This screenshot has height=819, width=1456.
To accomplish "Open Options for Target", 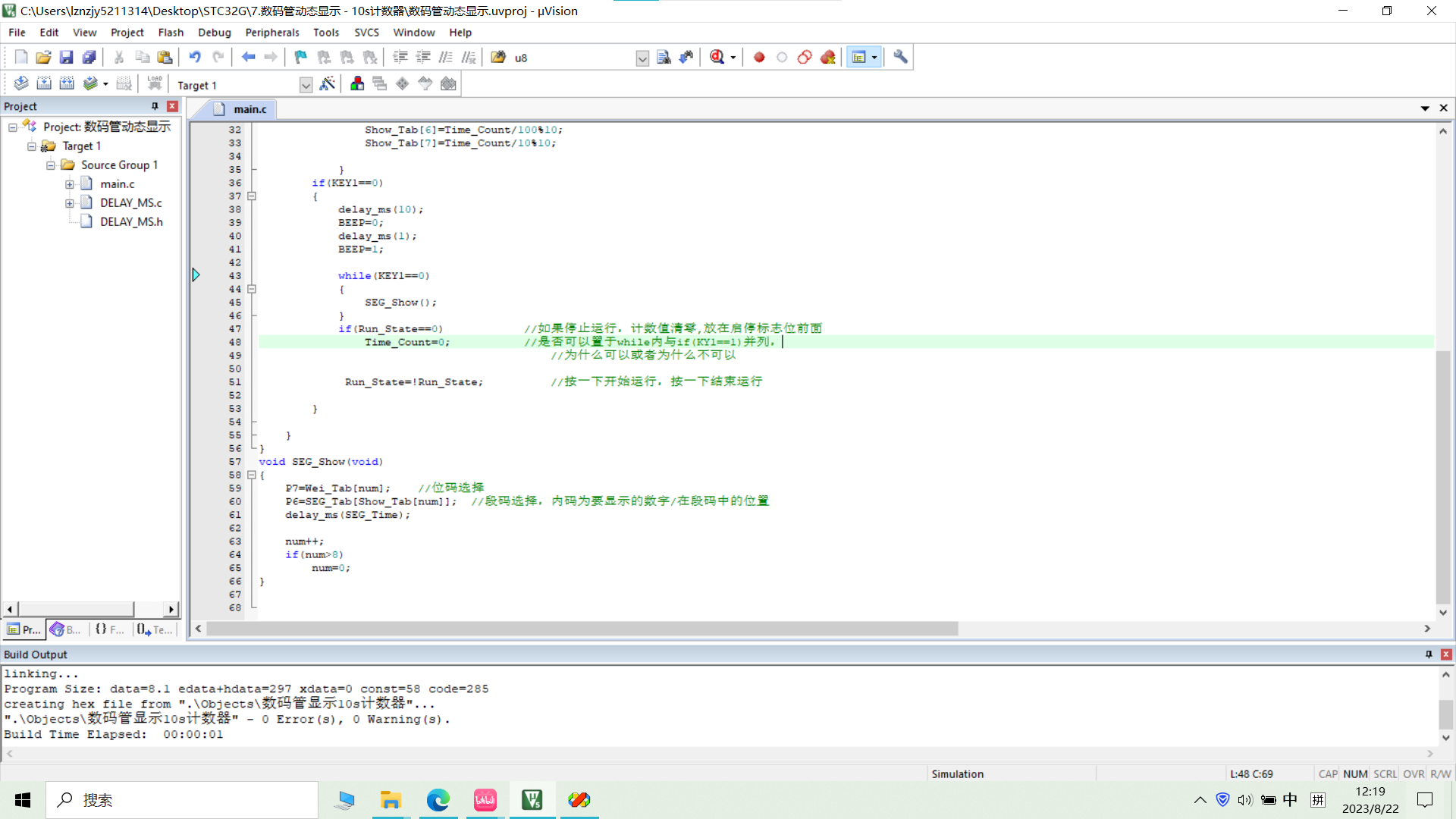I will point(327,84).
